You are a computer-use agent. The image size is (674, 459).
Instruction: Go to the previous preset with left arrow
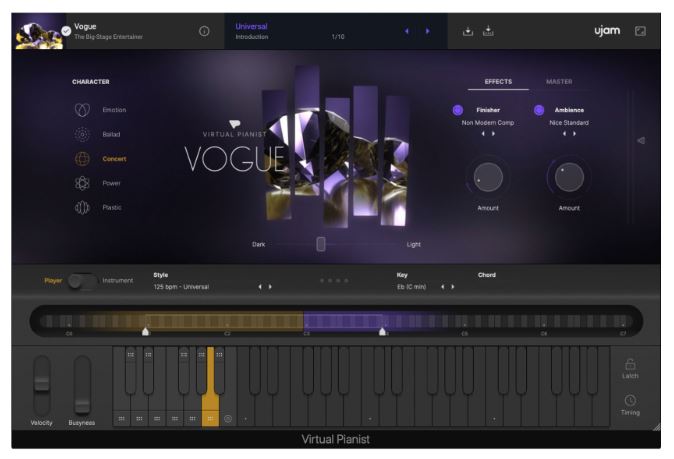(x=407, y=31)
